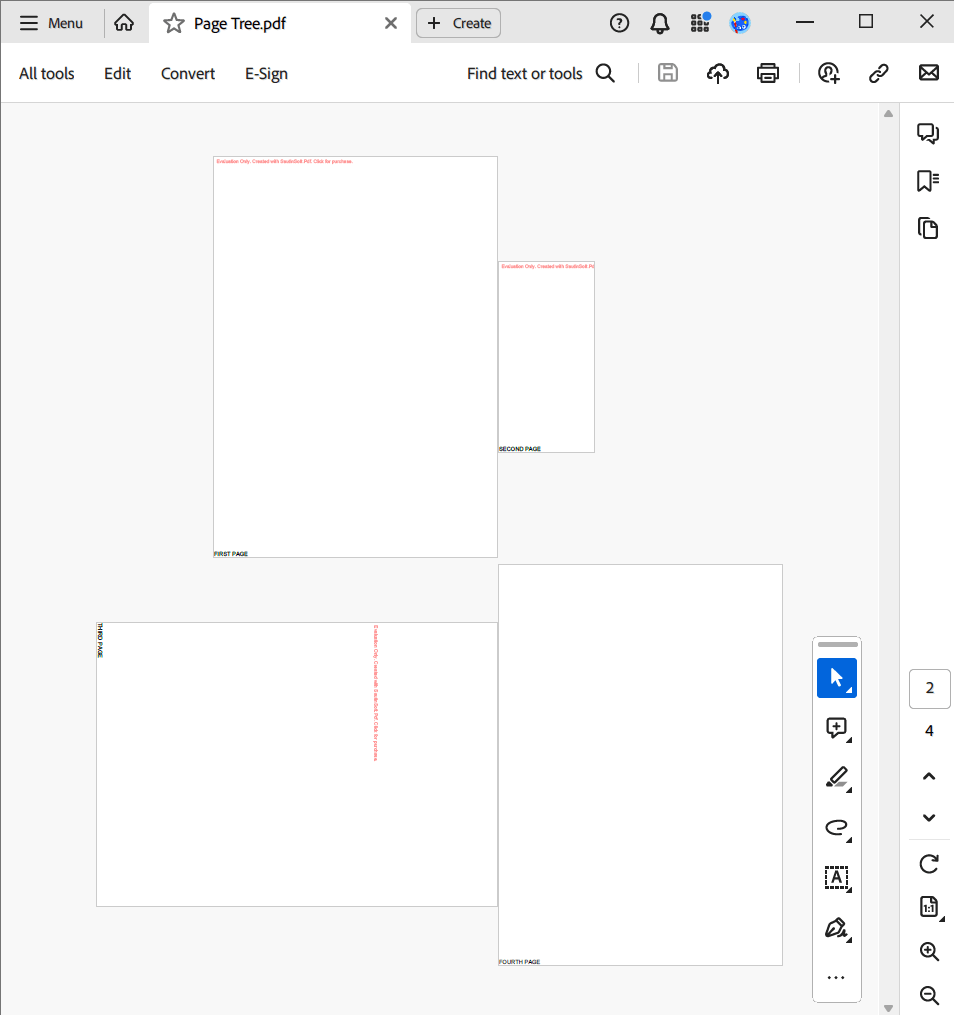Open the E-Sign menu
The height and width of the screenshot is (1015, 954).
click(266, 73)
